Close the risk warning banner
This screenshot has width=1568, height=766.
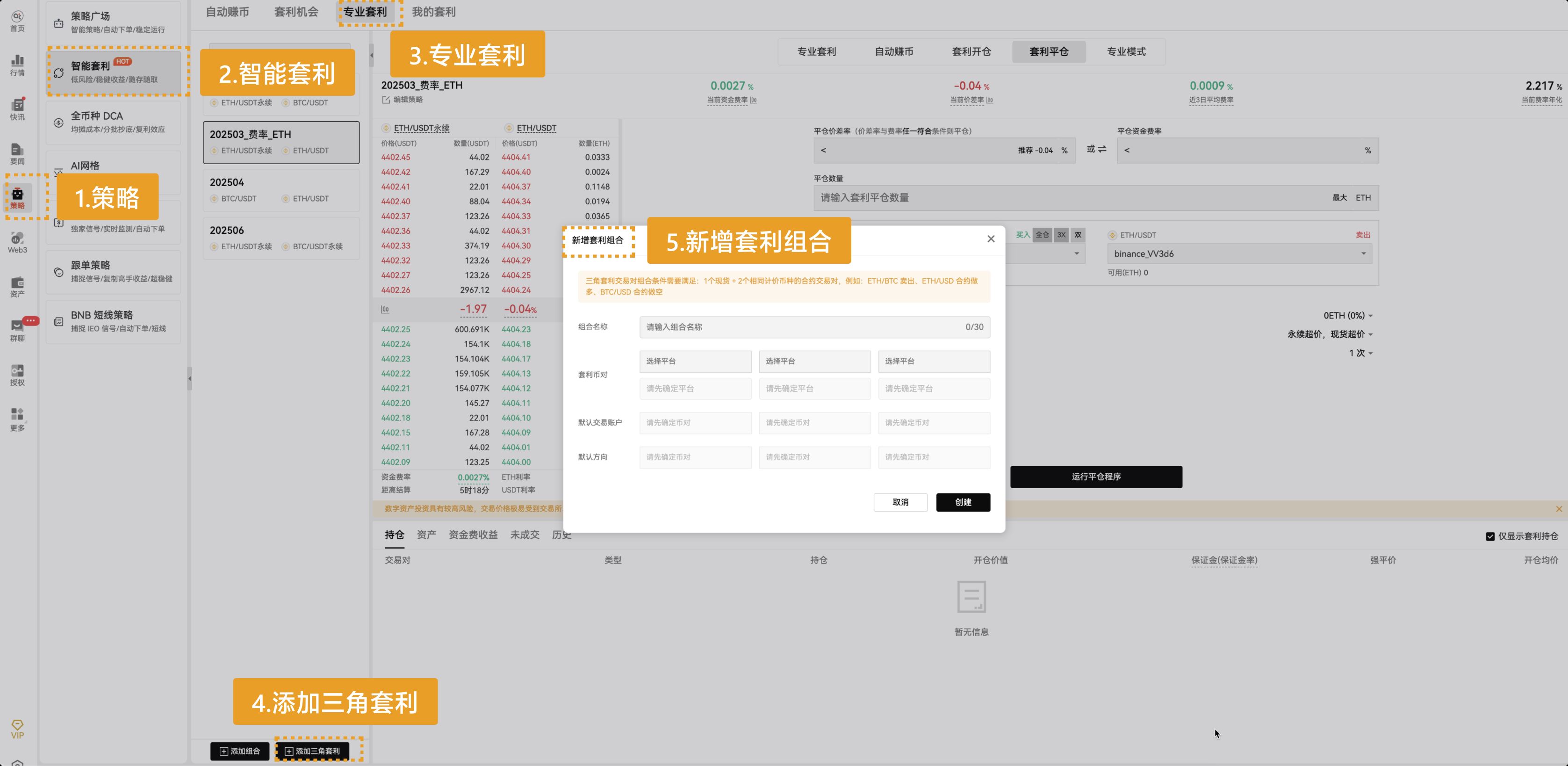click(1558, 509)
